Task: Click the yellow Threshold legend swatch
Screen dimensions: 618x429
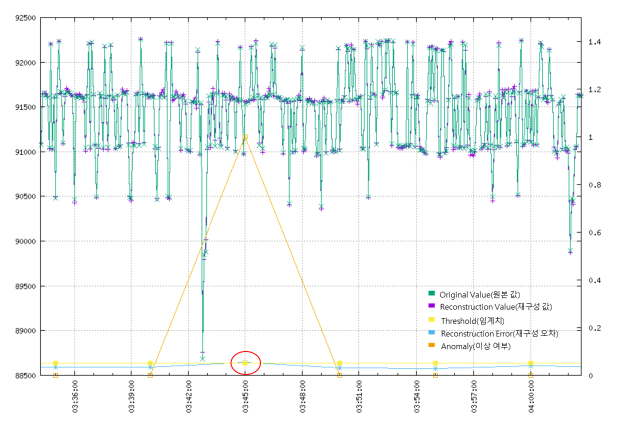Action: coord(432,320)
